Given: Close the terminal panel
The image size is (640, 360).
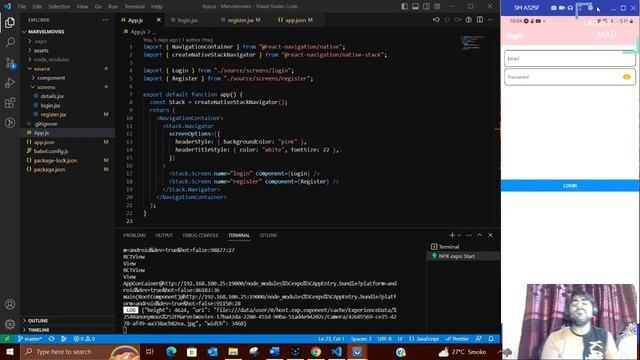Looking at the screenshot, I should (x=490, y=235).
